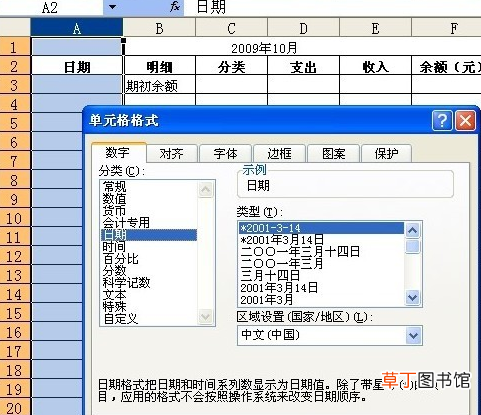Select 货币 in category list

(149, 211)
